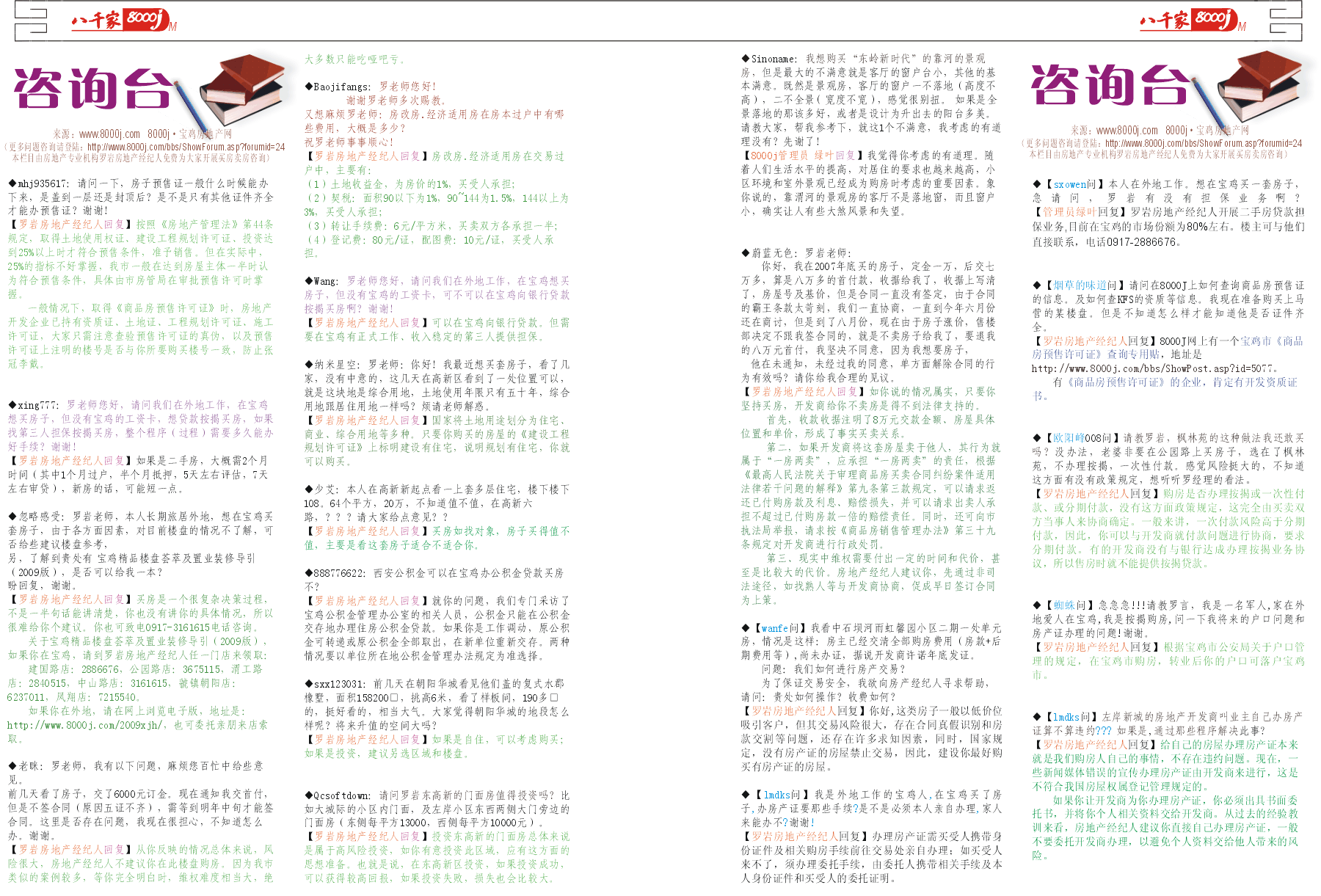Open the 宝鸡市《商品房预售许可证》查询专用贴 link

[1168, 347]
